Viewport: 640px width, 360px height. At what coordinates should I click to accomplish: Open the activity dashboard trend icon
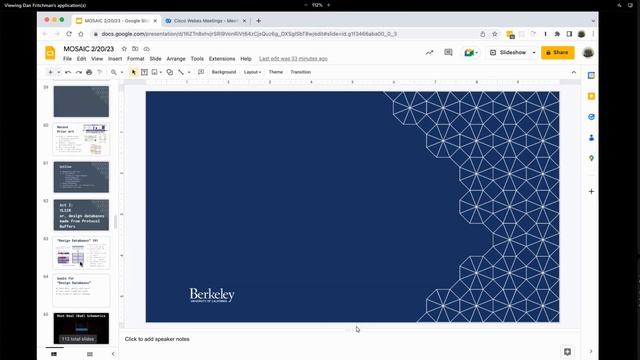[429, 53]
